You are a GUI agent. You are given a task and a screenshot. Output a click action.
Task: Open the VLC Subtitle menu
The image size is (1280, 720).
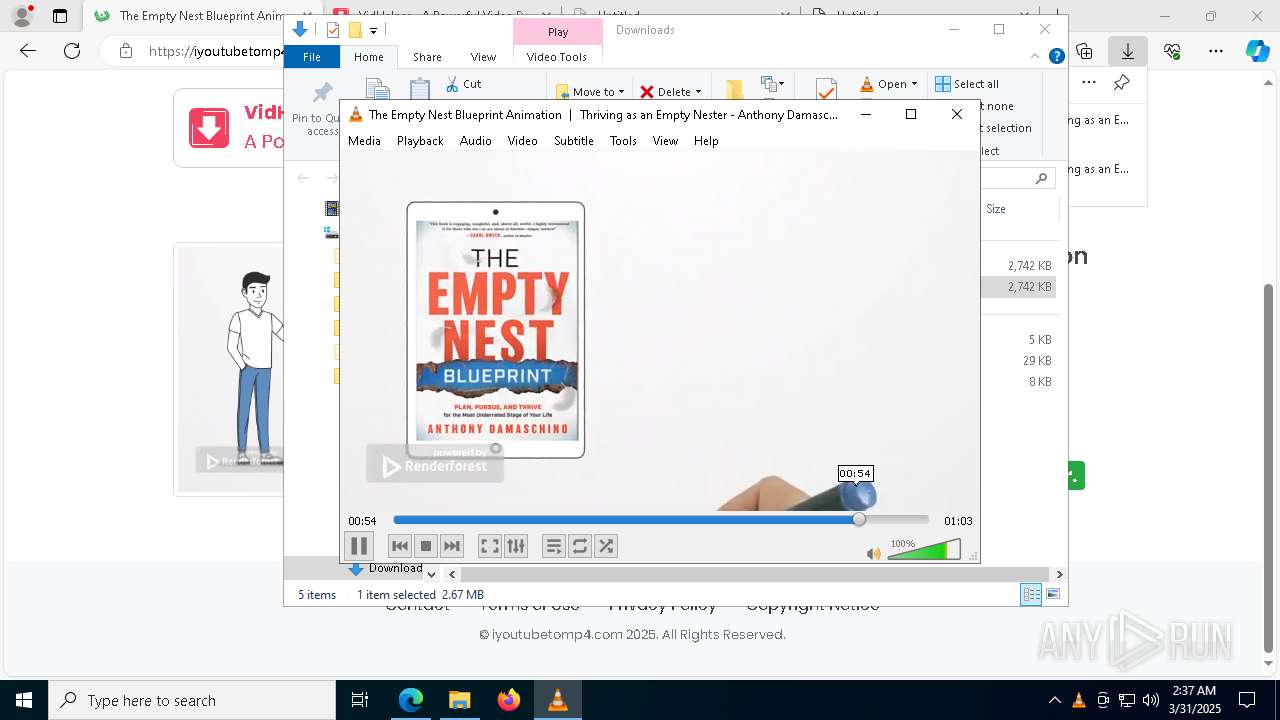click(574, 141)
